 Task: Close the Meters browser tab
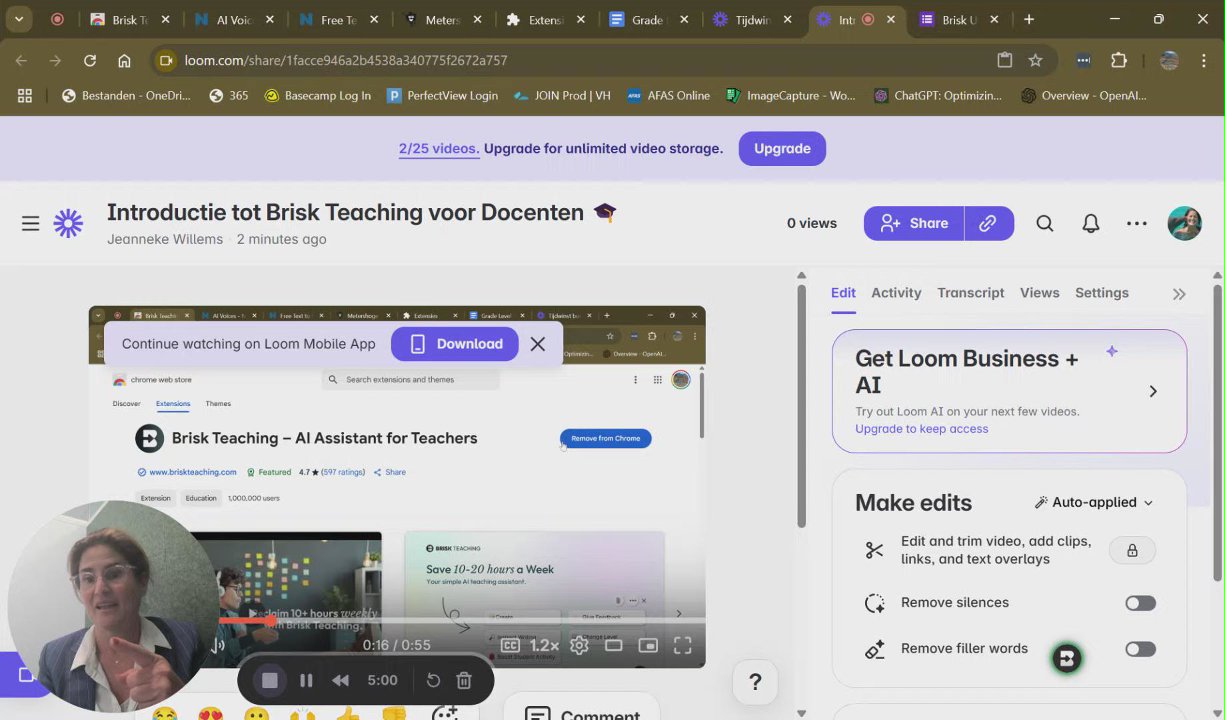tap(478, 19)
